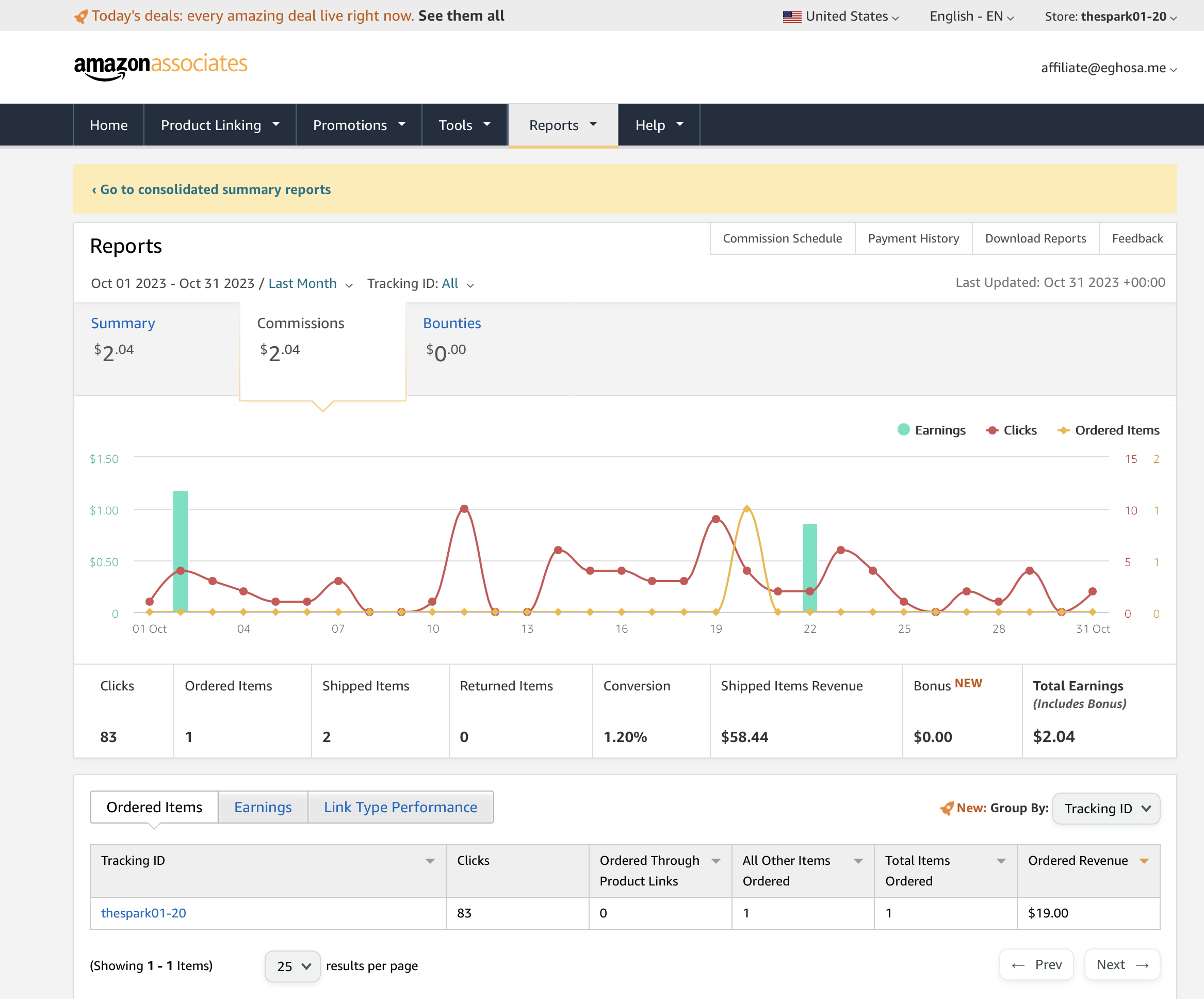Viewport: 1204px width, 999px height.
Task: Click the 22 Oct earnings bar
Action: click(x=809, y=568)
